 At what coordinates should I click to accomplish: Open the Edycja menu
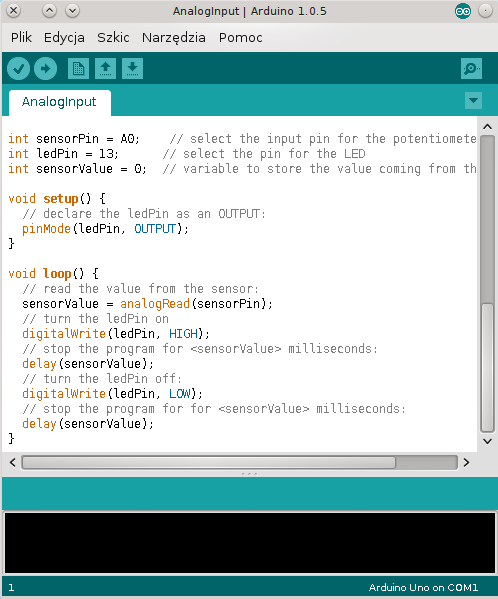coord(64,37)
